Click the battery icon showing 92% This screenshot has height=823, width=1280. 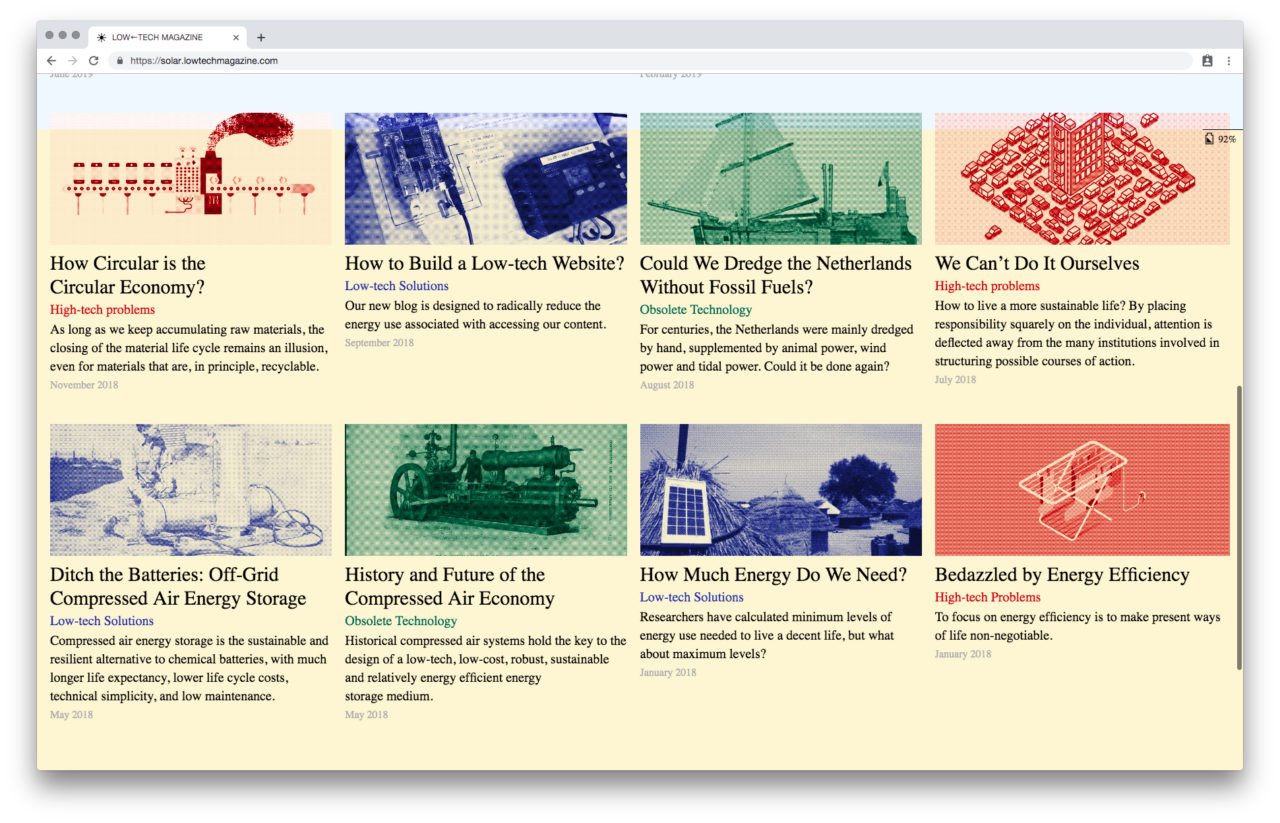[1210, 139]
